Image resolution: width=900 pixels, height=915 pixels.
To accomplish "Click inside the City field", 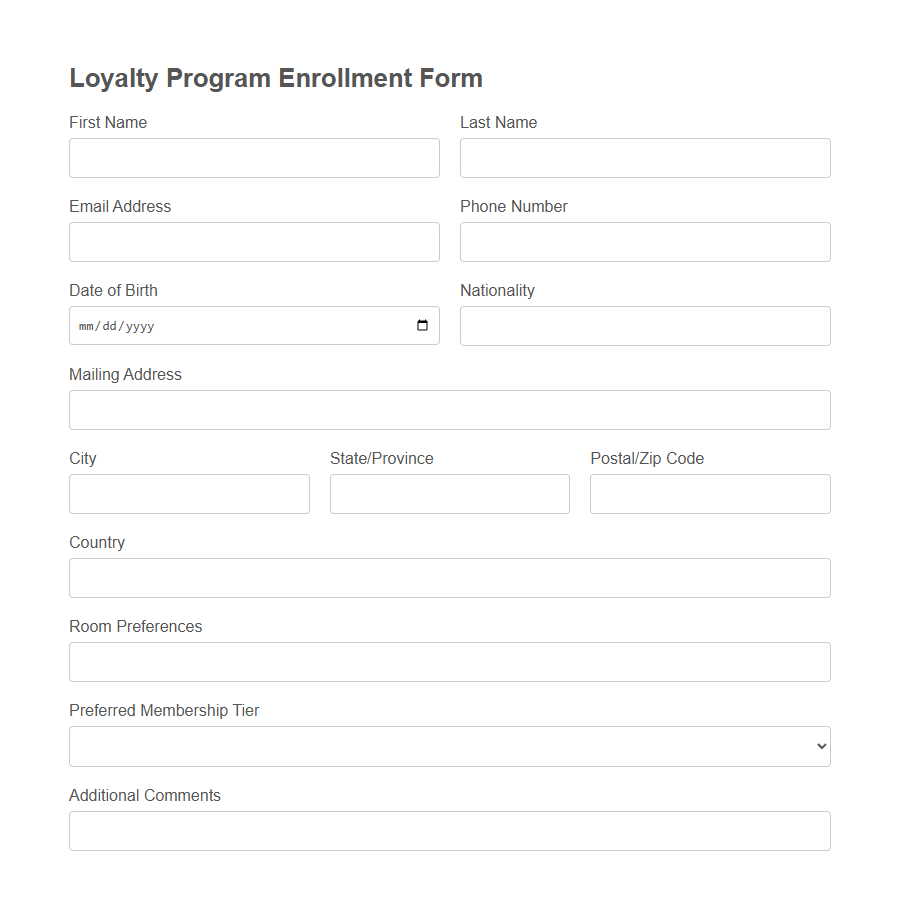I will [189, 494].
